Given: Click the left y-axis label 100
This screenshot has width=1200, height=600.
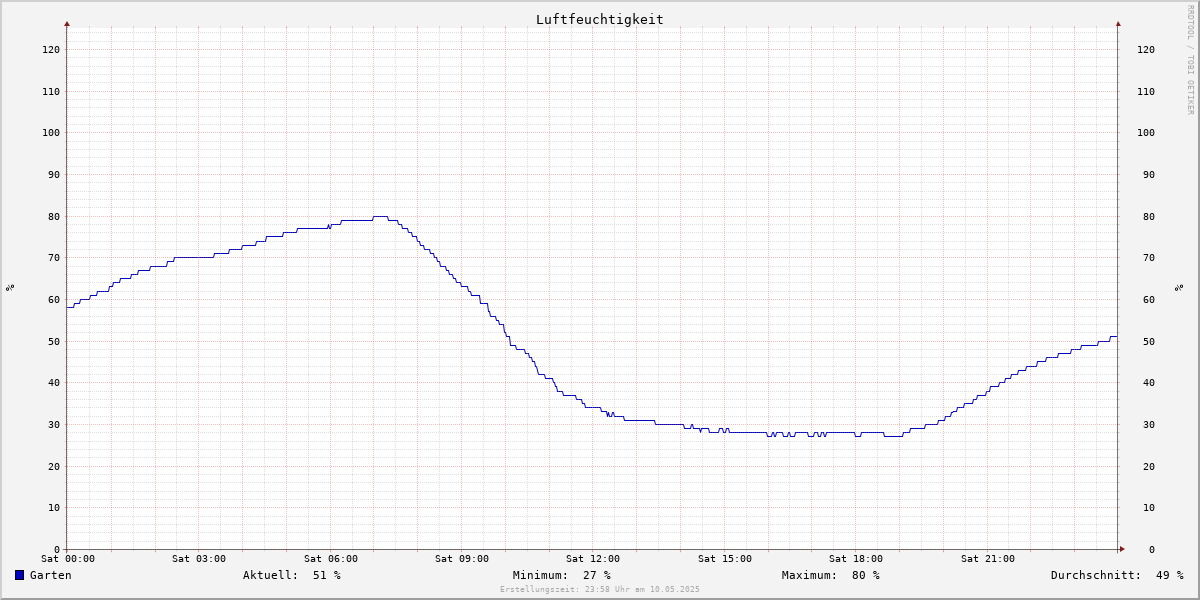Looking at the screenshot, I should (x=51, y=133).
